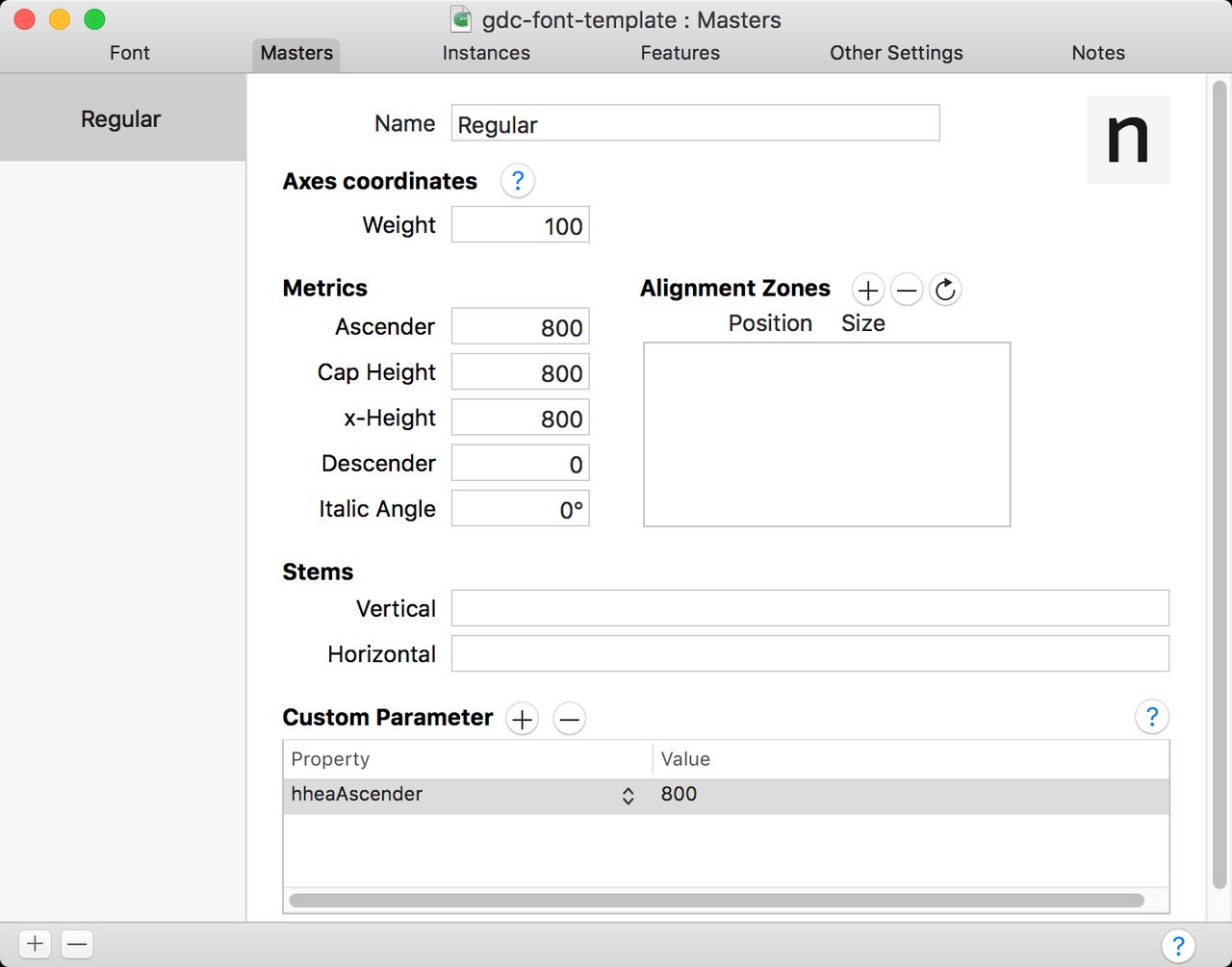
Task: Select the Regular master in sidebar
Action: coord(121,119)
